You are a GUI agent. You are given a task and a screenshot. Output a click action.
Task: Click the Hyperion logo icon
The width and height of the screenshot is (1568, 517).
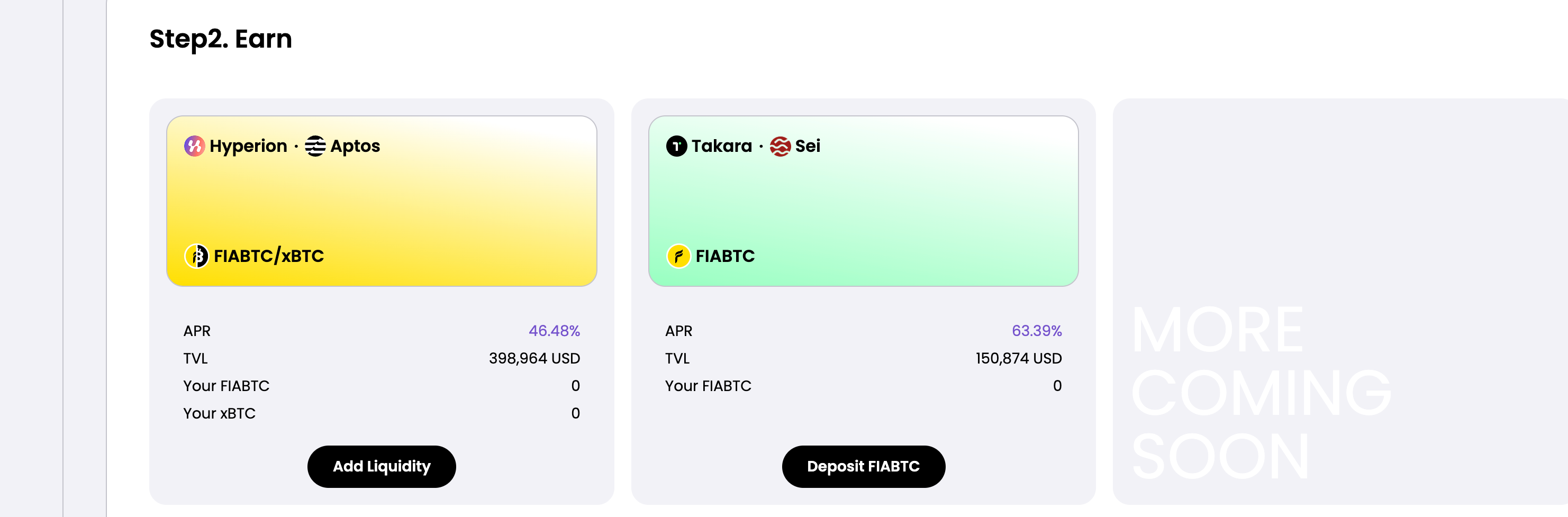[194, 146]
